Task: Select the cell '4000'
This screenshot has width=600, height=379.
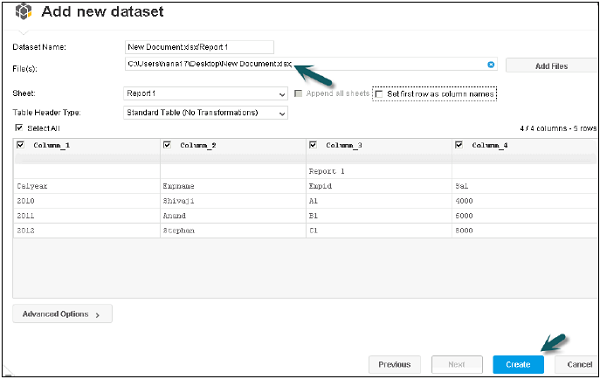Action: [525, 201]
